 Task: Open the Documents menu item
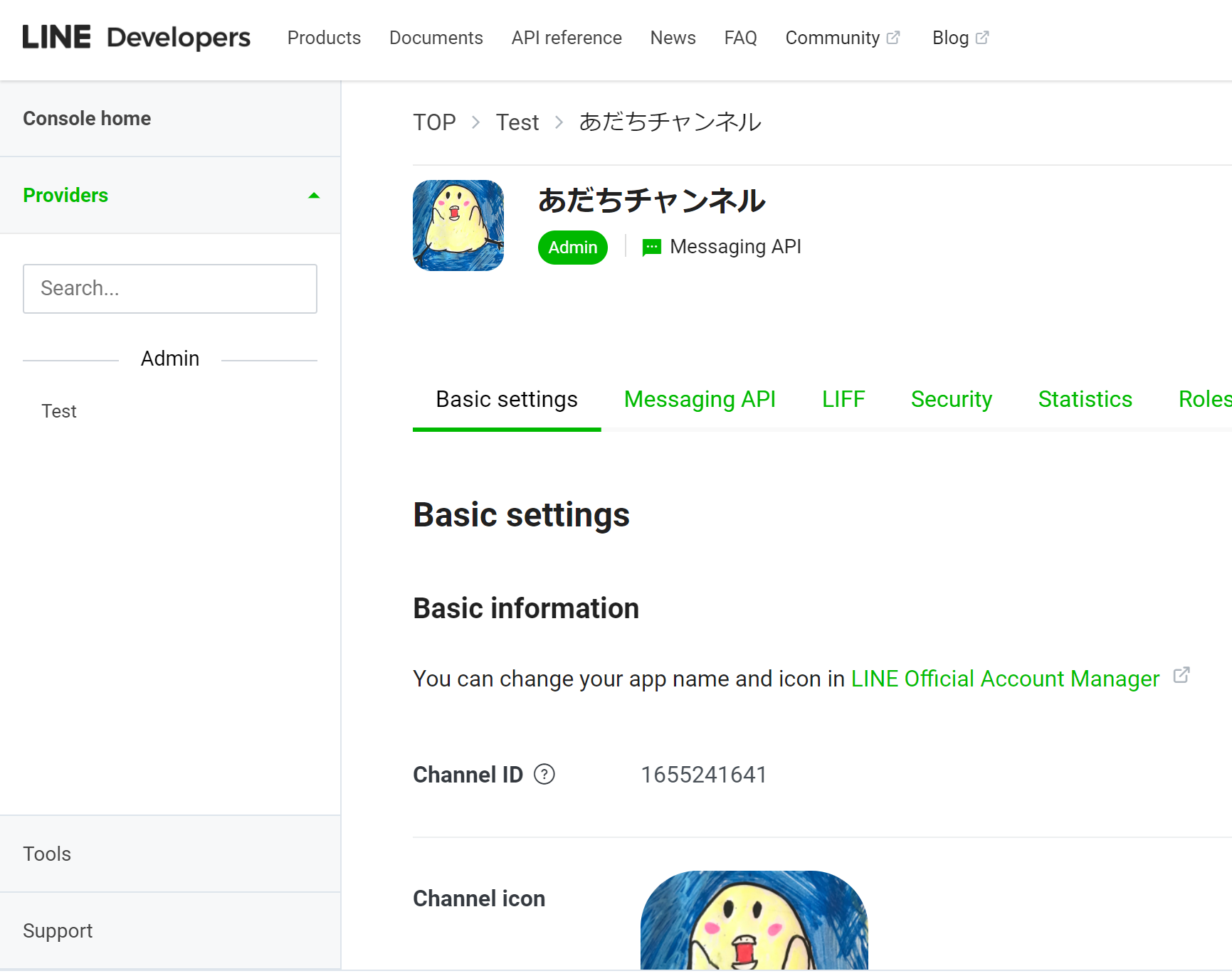click(x=436, y=38)
